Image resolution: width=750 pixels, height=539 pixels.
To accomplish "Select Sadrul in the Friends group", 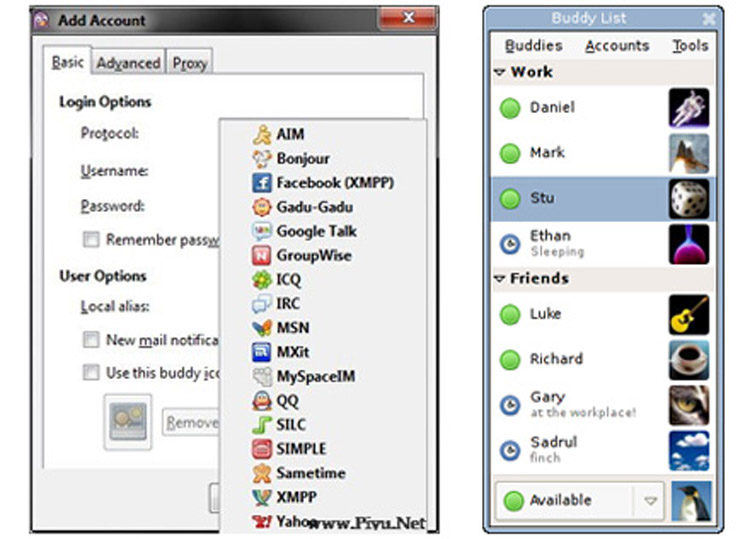I will [x=603, y=451].
